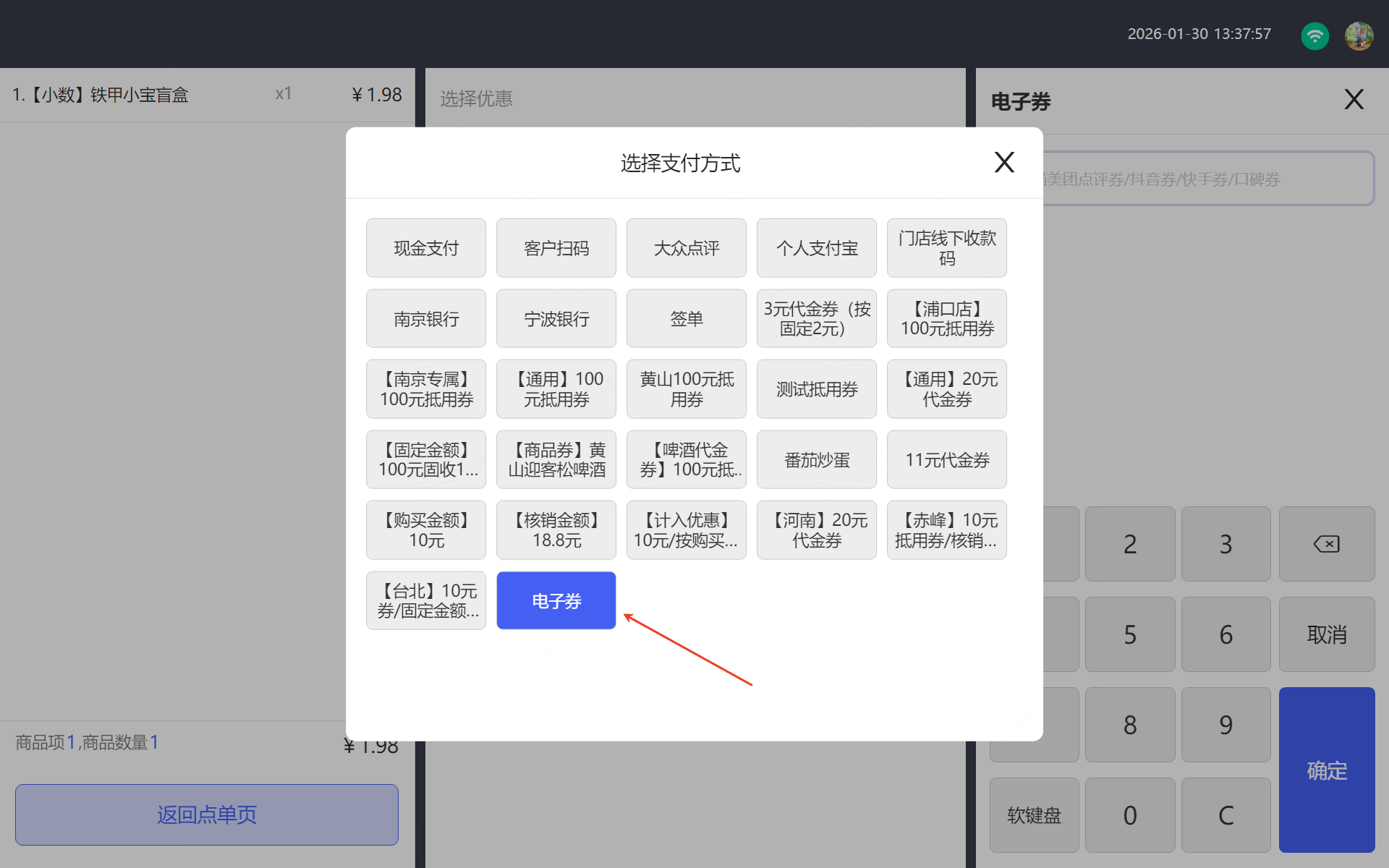Click the 返回点单页 button

pos(207,814)
